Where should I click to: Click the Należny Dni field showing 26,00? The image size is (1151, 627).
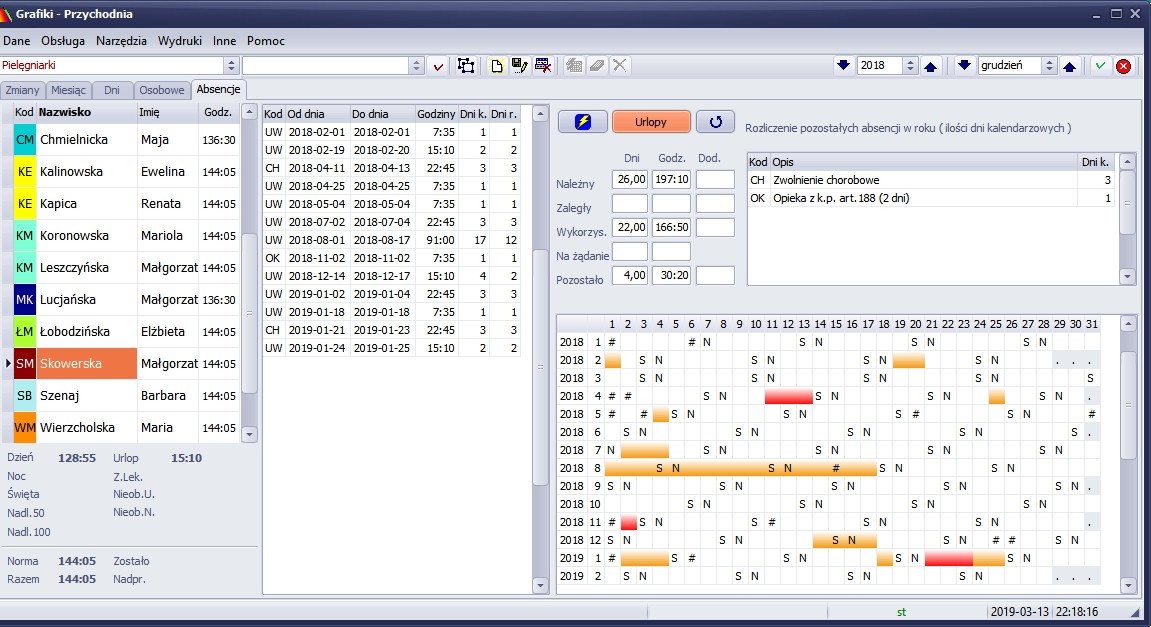(630, 179)
